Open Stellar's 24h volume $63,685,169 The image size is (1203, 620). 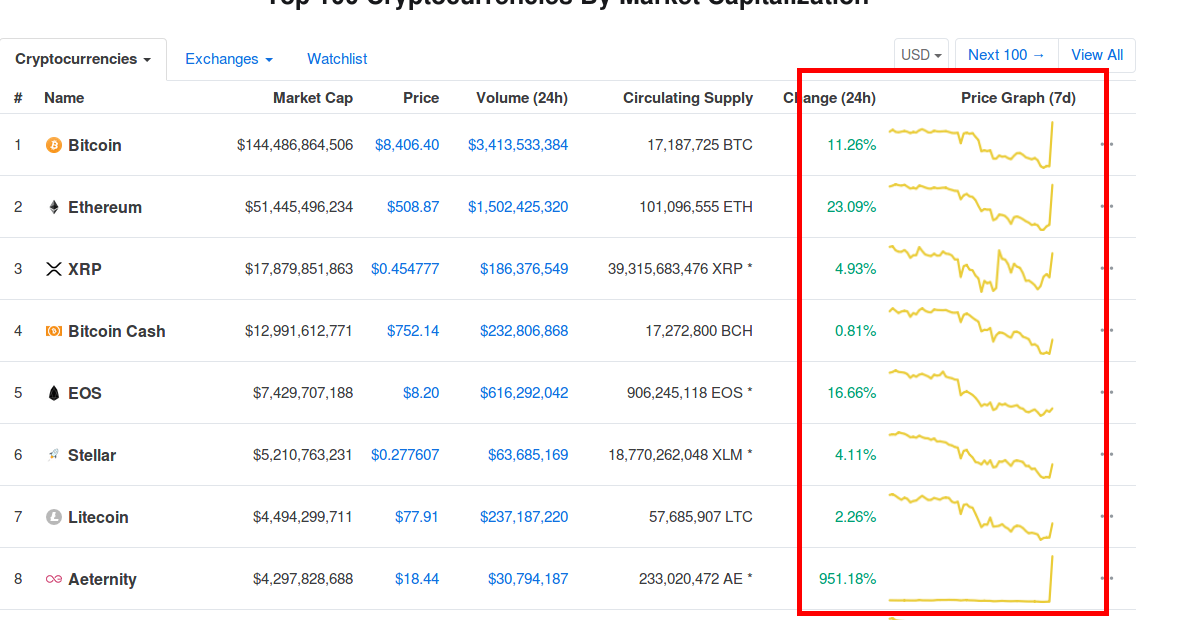528,455
